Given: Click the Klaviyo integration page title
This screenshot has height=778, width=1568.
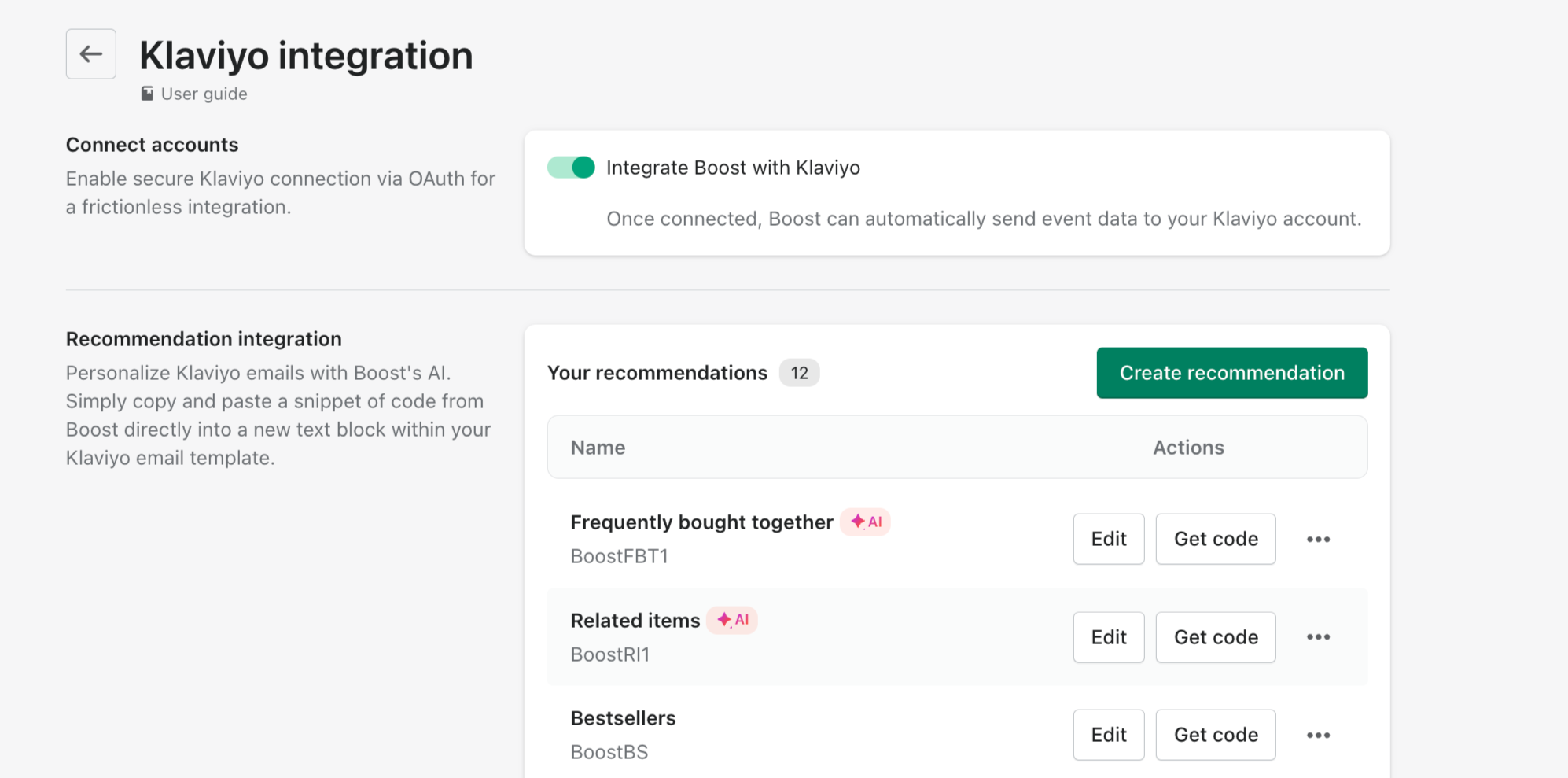Looking at the screenshot, I should click(x=307, y=56).
